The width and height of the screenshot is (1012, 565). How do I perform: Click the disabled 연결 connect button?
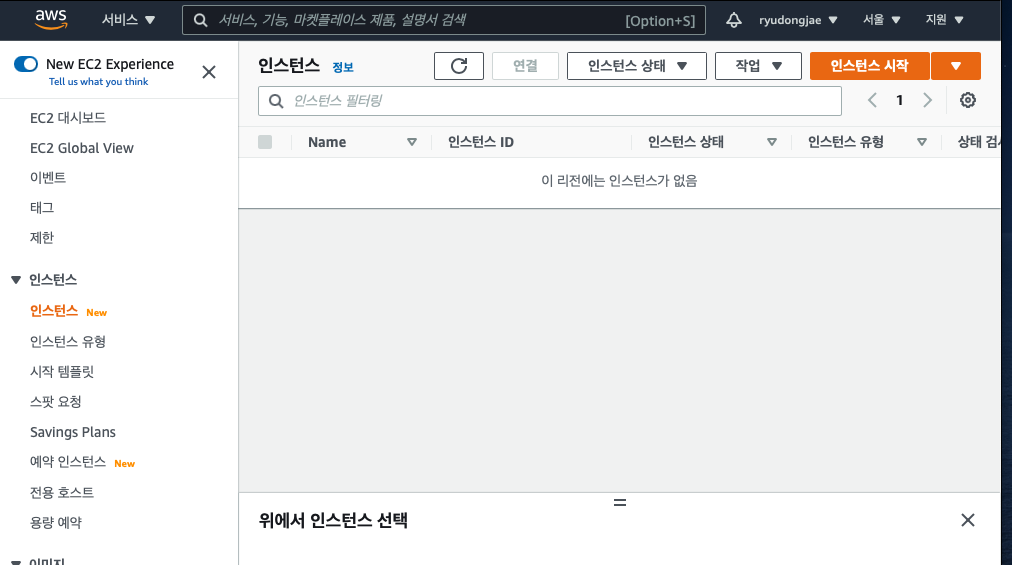525,66
